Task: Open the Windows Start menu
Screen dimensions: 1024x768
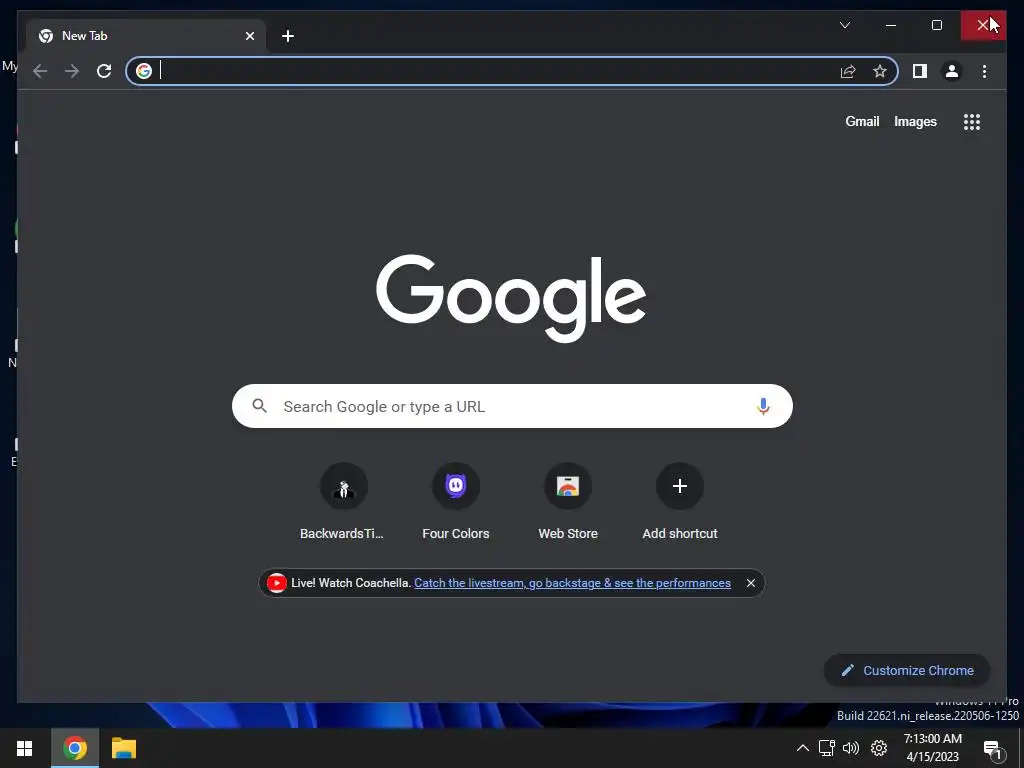Action: (25, 748)
